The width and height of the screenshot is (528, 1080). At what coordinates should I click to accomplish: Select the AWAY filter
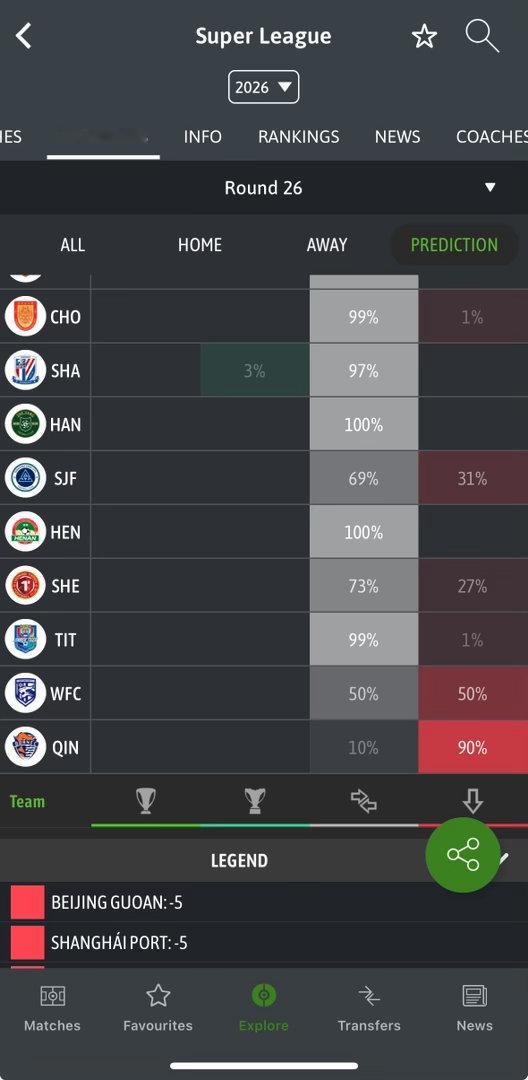coord(327,245)
